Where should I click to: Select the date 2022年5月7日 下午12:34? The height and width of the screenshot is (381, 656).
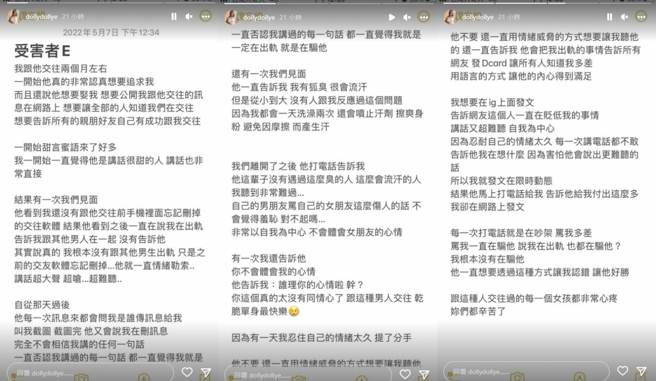pyautogui.click(x=111, y=33)
